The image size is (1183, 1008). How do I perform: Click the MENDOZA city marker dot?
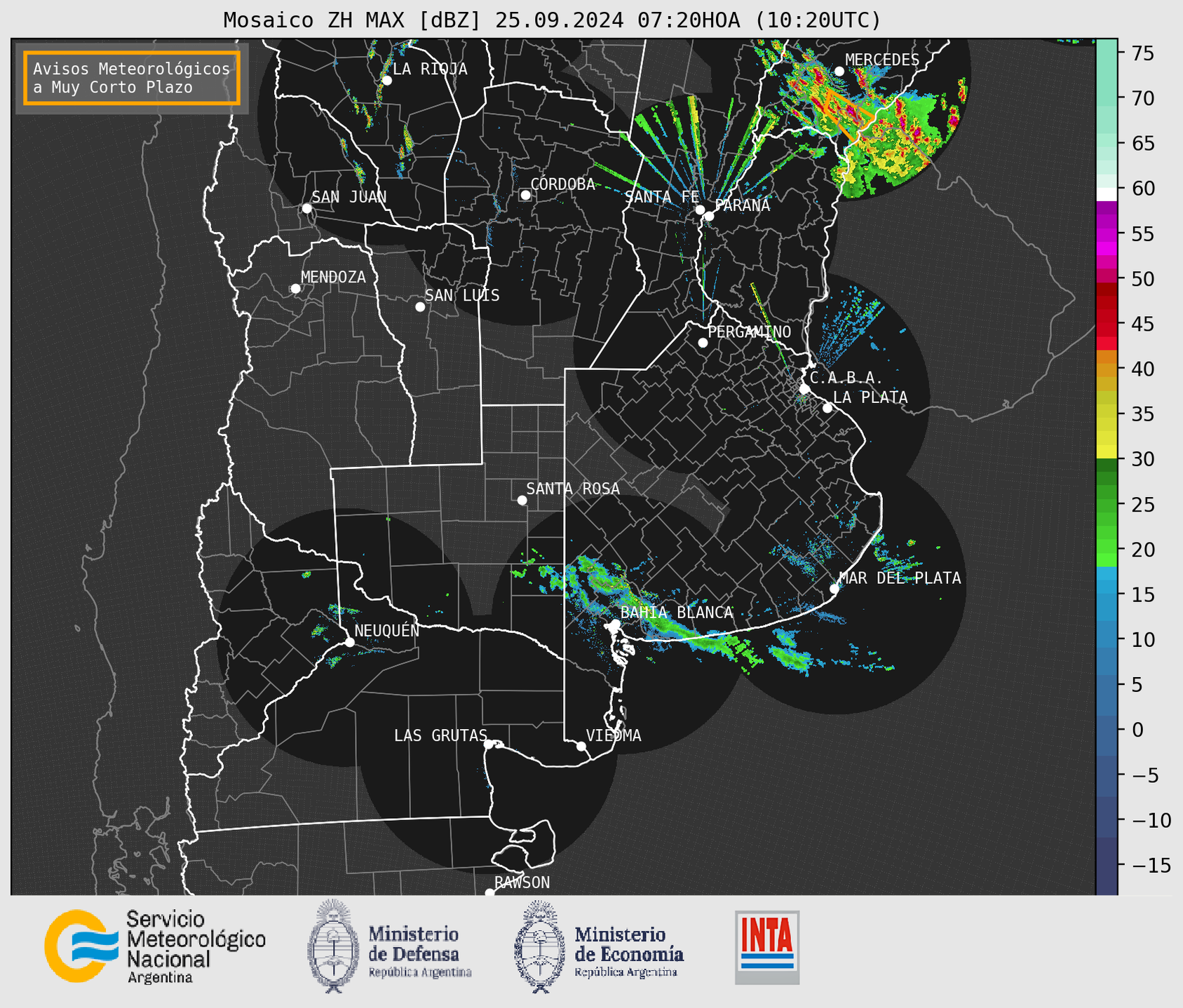pos(296,289)
